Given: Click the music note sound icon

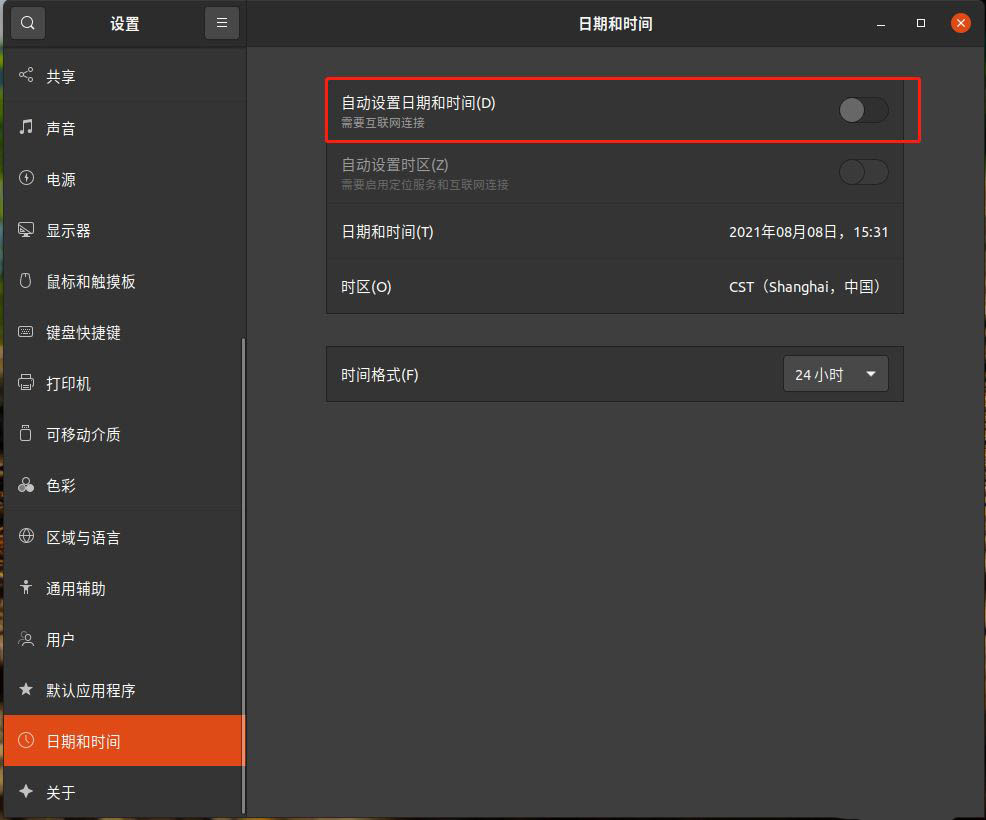Looking at the screenshot, I should coord(26,128).
